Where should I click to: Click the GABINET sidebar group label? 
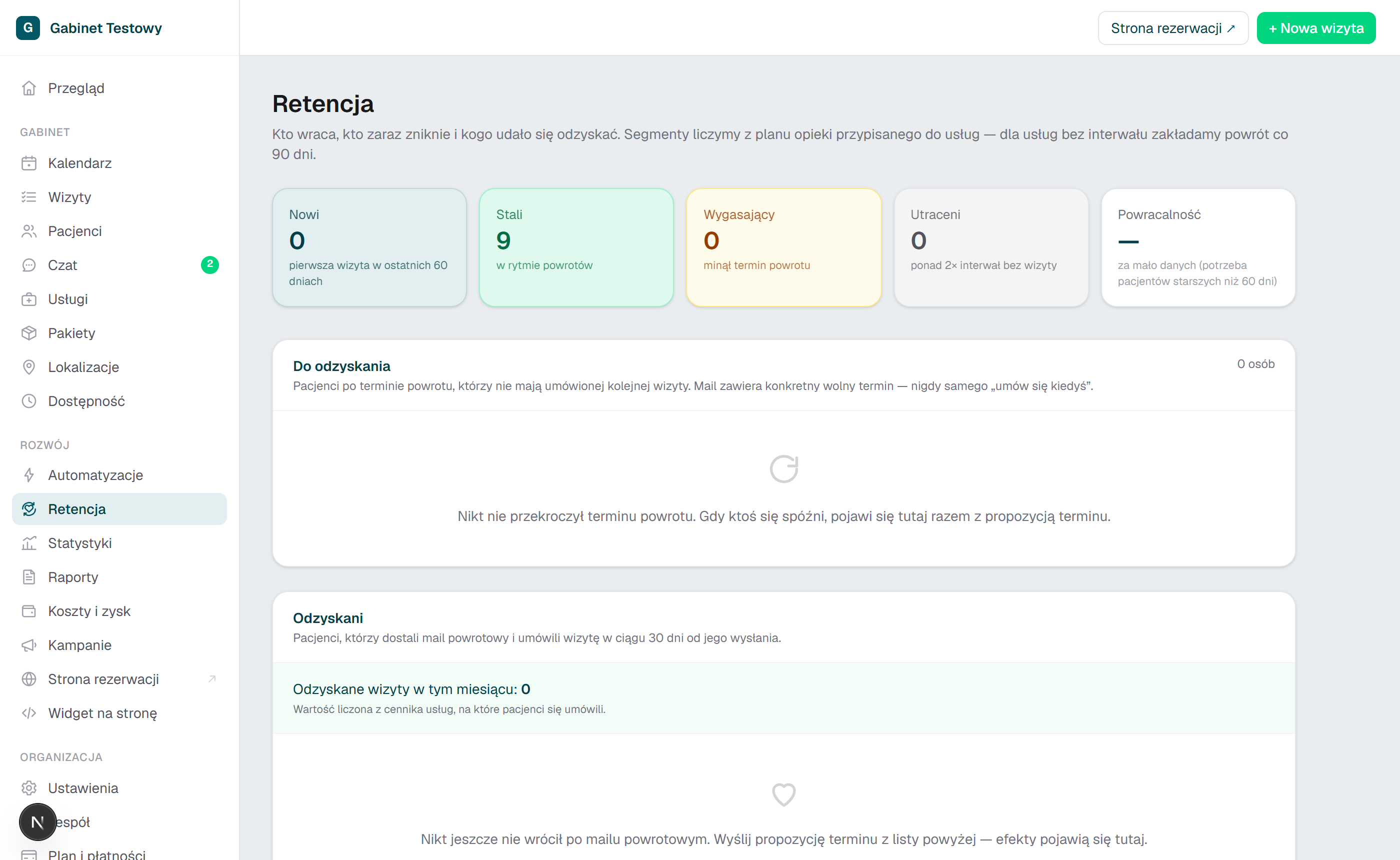click(x=45, y=132)
